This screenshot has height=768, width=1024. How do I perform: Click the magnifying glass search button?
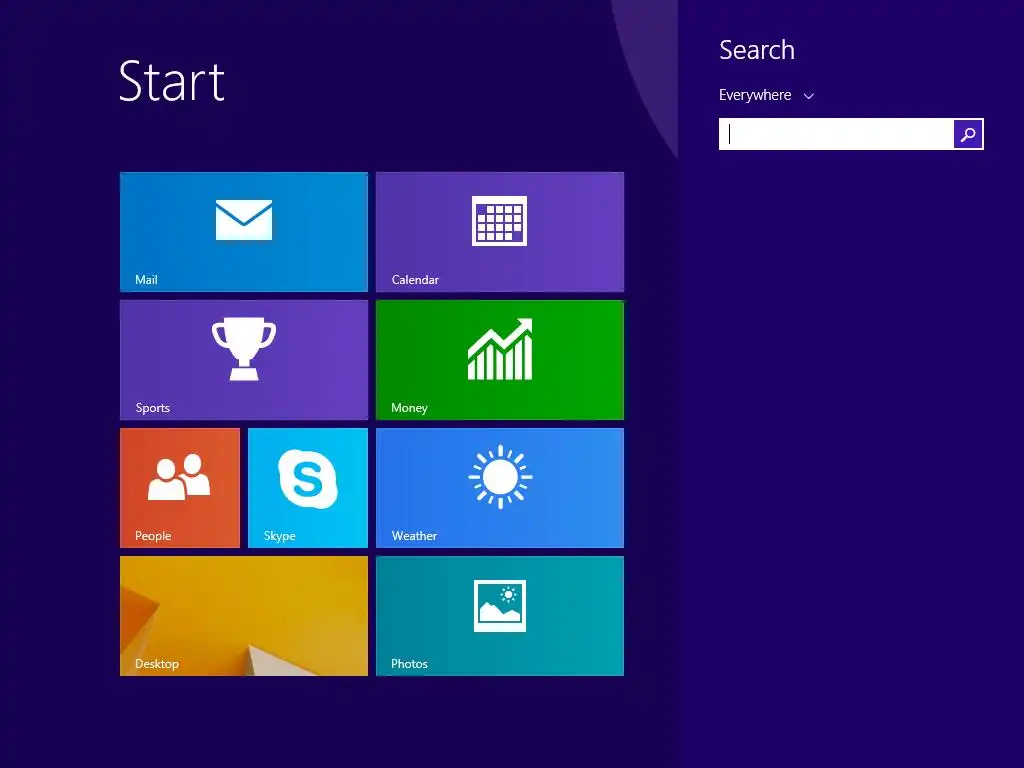[968, 134]
